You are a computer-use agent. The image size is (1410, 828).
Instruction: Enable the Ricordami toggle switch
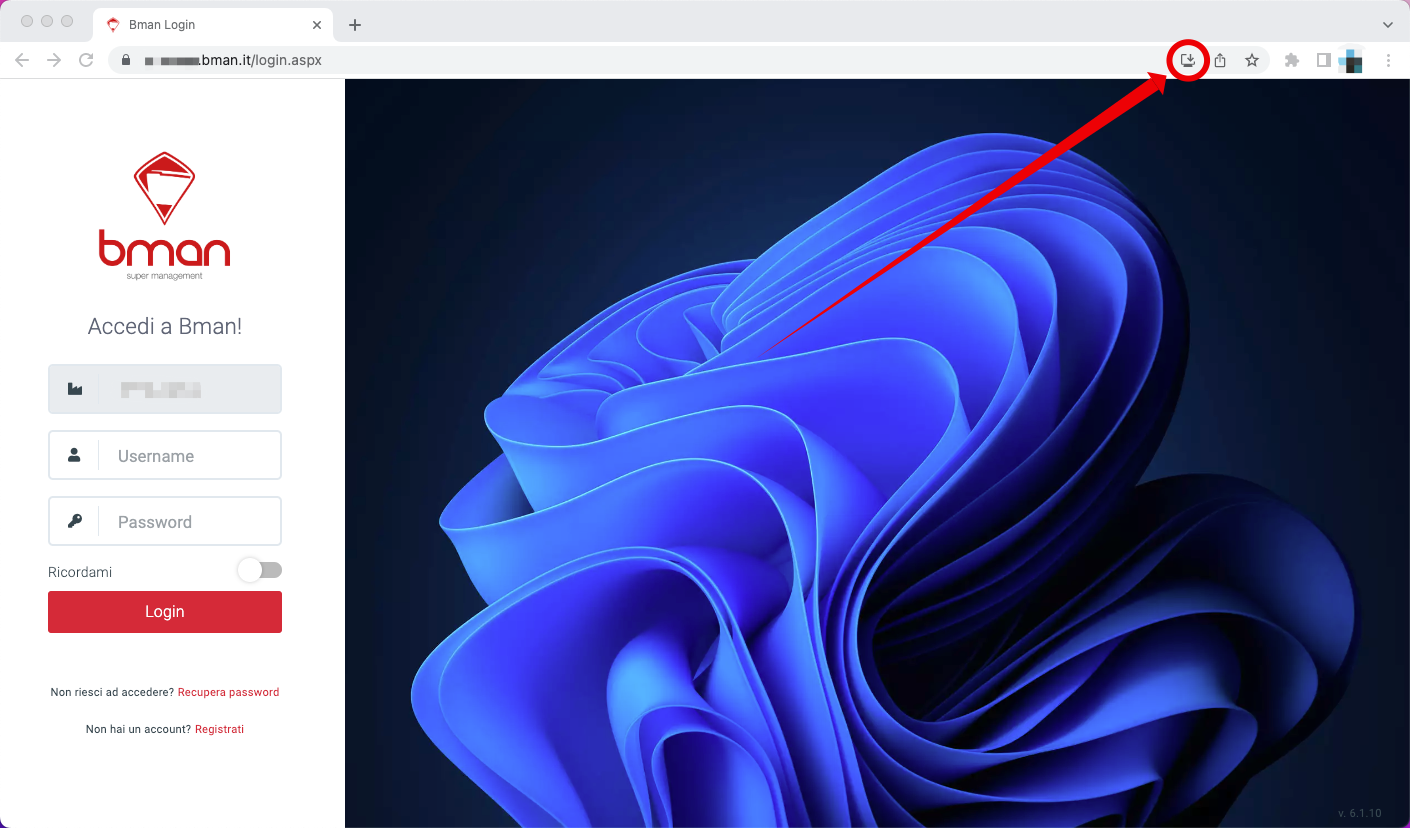[260, 570]
